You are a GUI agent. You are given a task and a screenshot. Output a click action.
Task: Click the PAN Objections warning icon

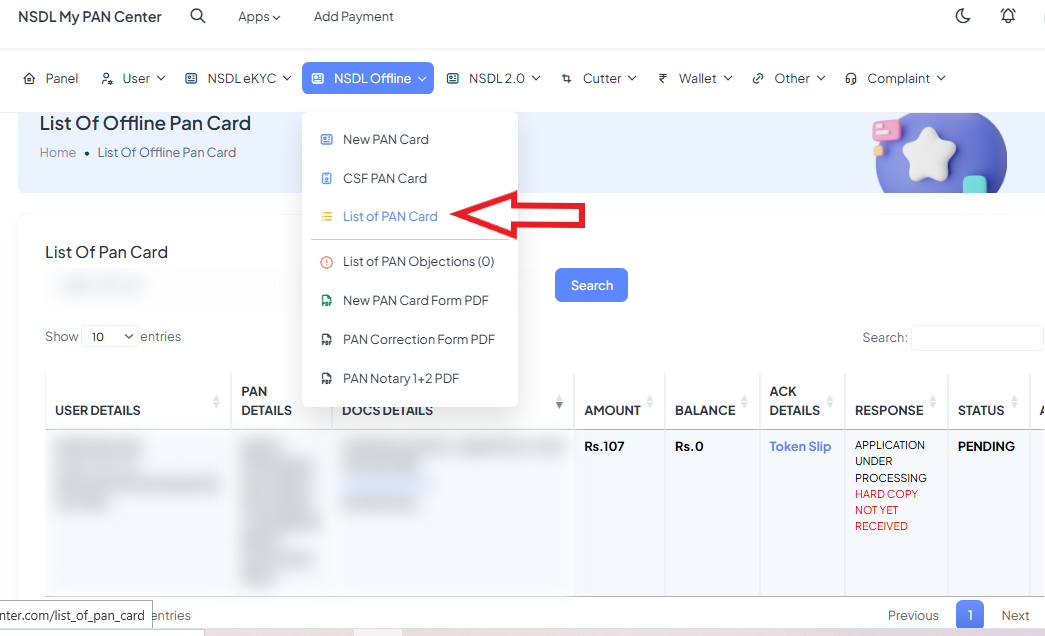327,262
